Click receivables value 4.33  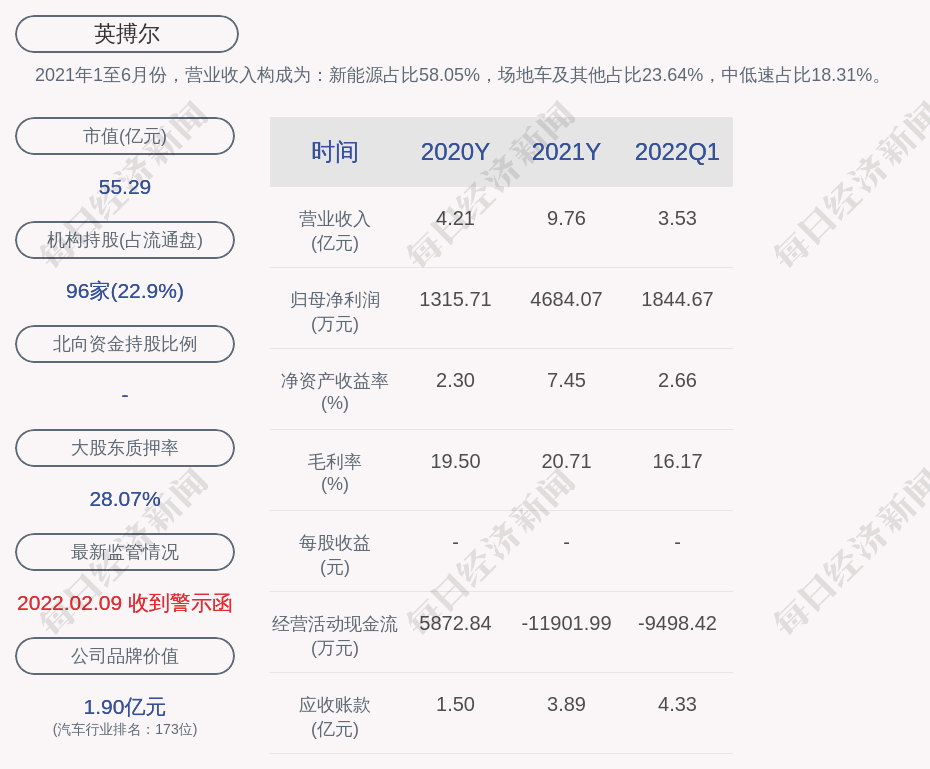677,704
